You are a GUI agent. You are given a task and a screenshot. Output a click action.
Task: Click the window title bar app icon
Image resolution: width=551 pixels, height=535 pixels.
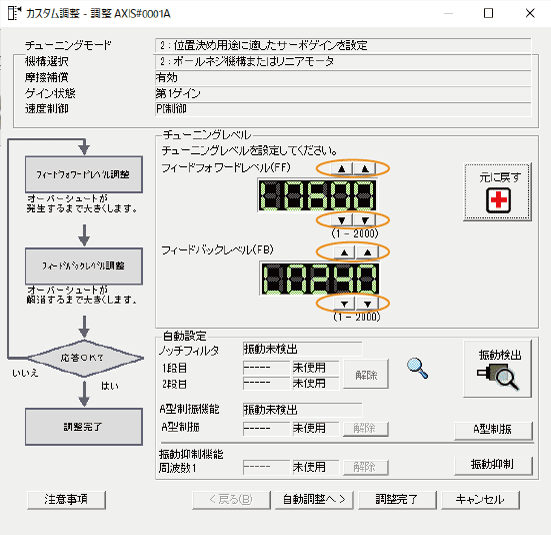pyautogui.click(x=14, y=13)
